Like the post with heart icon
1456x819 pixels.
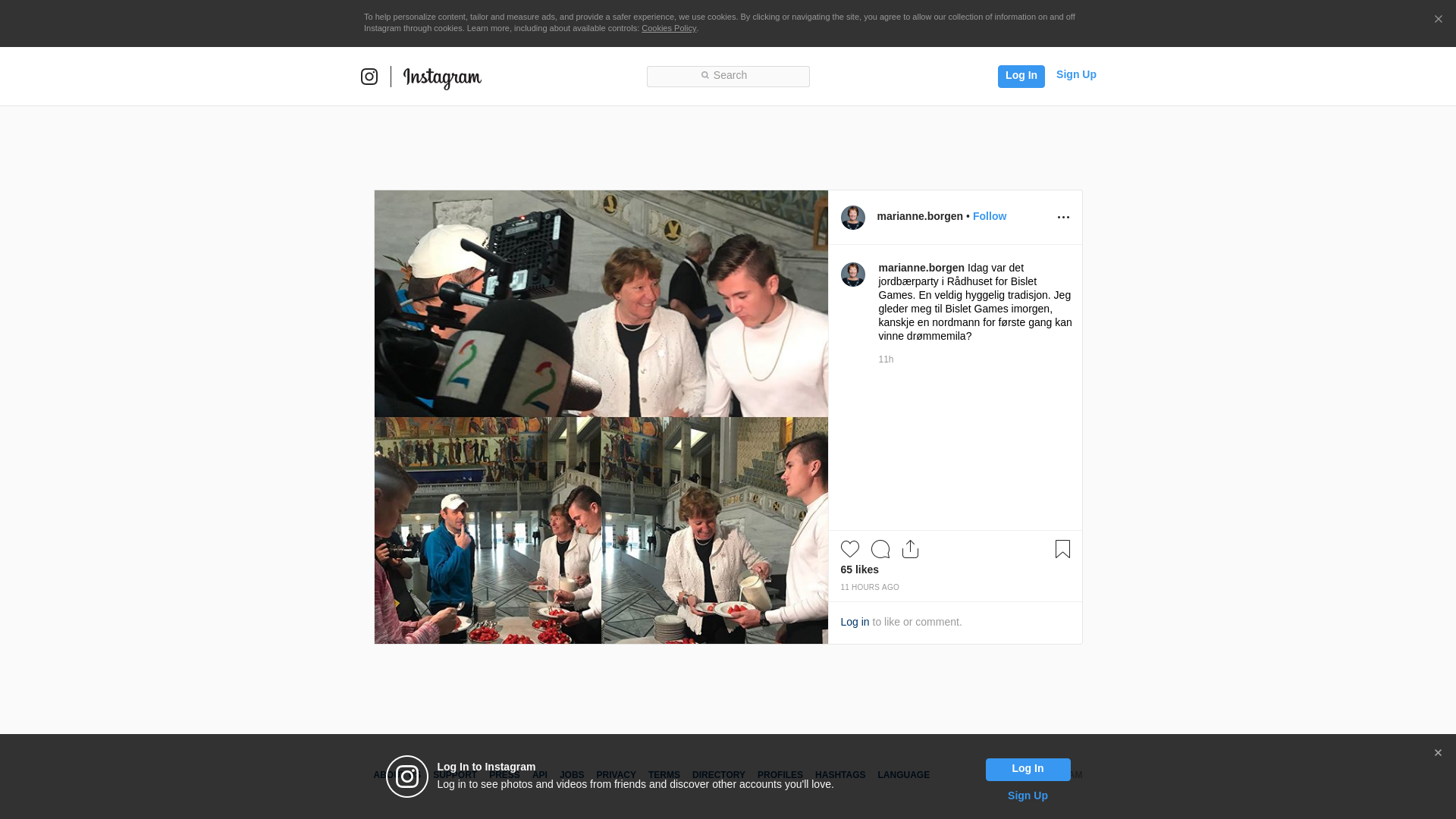tap(850, 549)
